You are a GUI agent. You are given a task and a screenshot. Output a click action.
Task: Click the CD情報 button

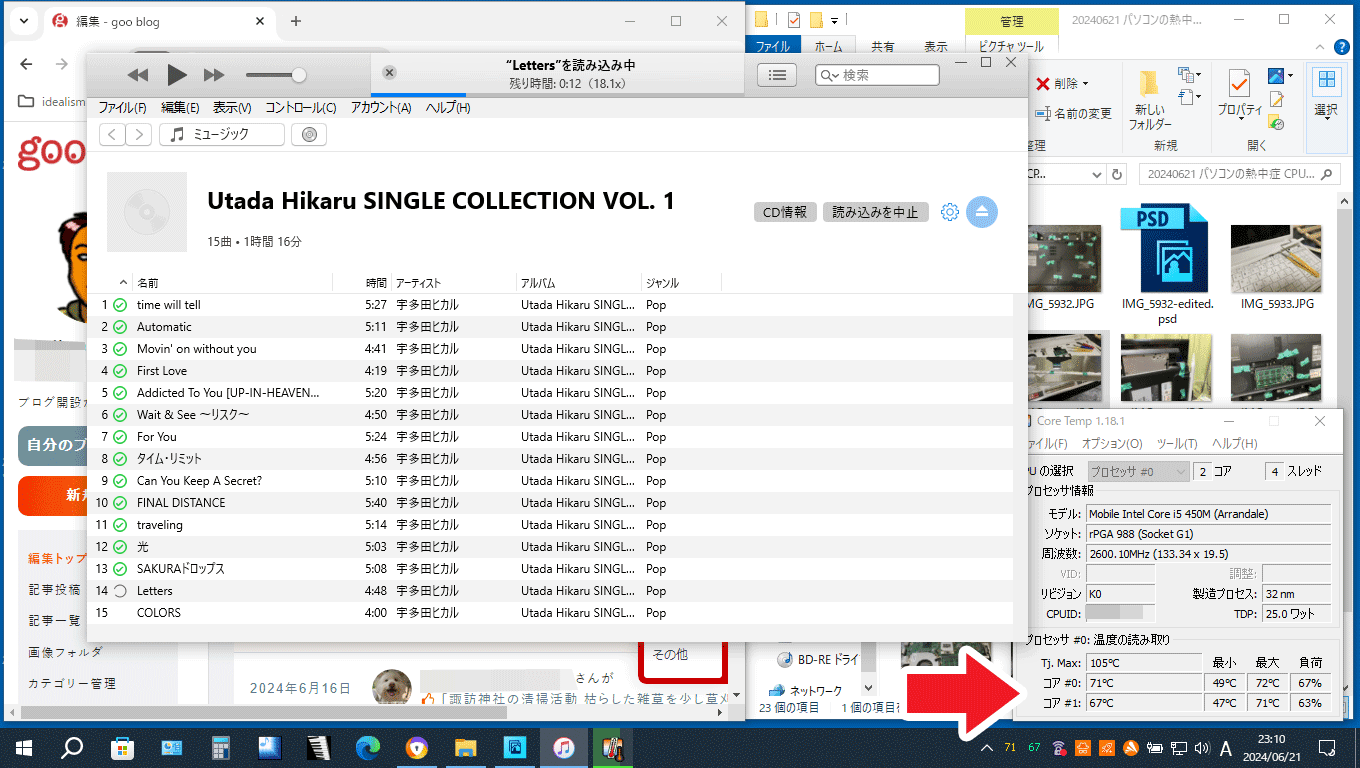click(x=785, y=212)
